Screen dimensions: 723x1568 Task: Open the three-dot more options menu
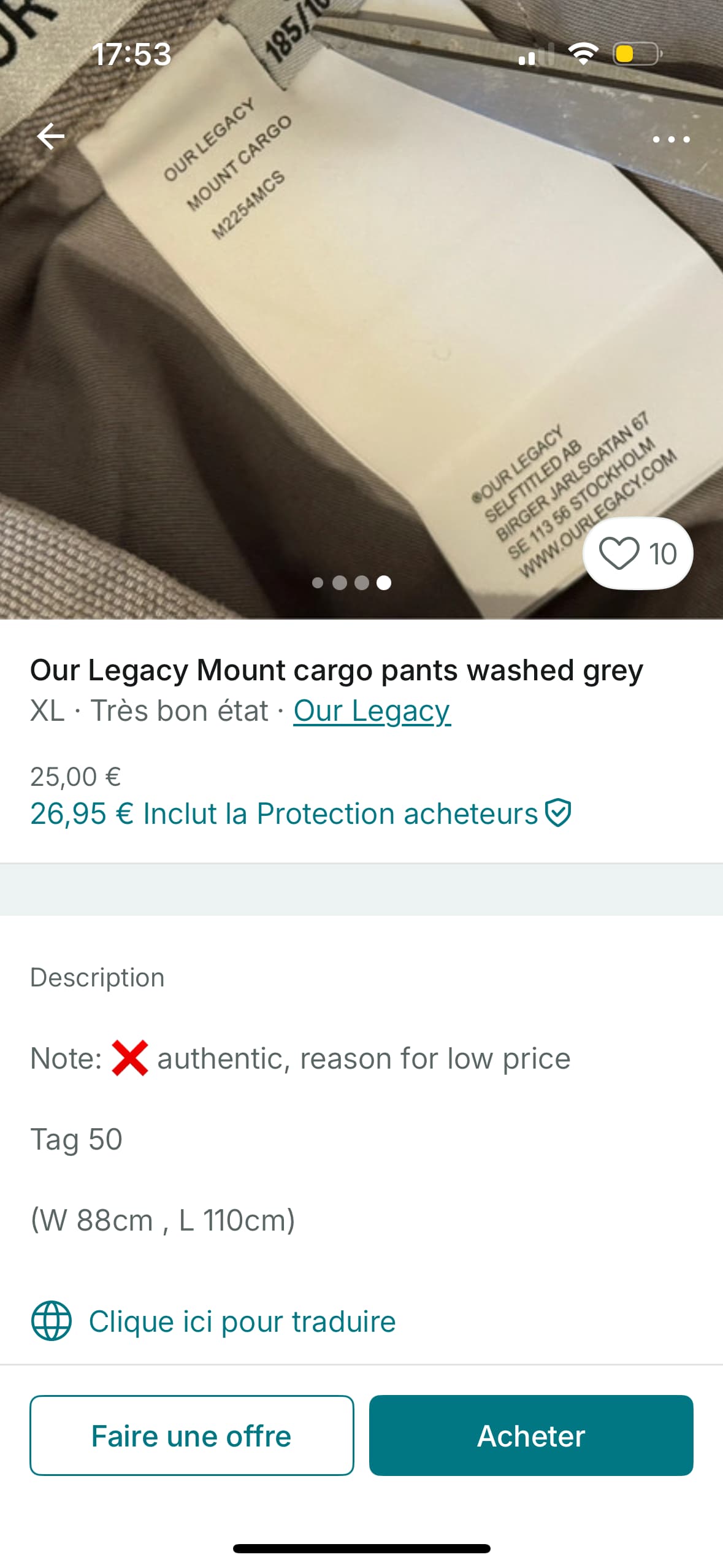click(x=671, y=140)
